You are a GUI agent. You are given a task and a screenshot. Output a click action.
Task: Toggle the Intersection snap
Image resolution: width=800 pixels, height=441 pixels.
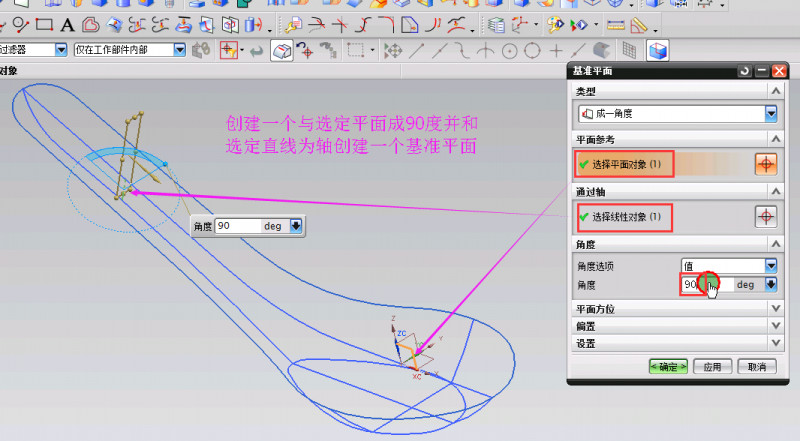[485, 50]
